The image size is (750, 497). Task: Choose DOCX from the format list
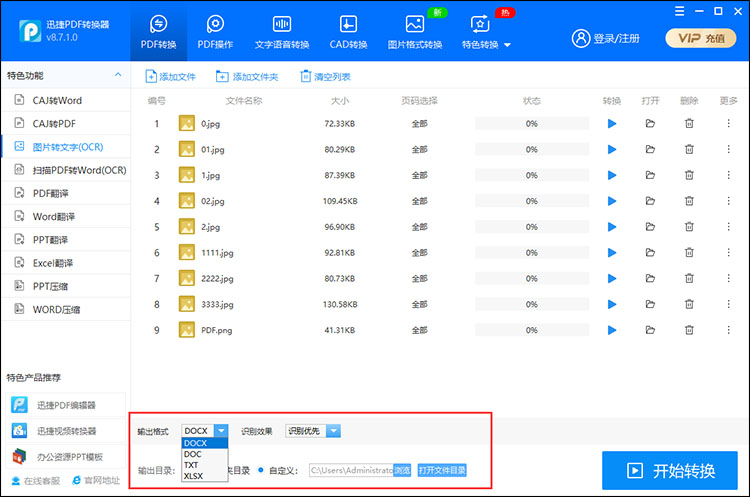(205, 443)
